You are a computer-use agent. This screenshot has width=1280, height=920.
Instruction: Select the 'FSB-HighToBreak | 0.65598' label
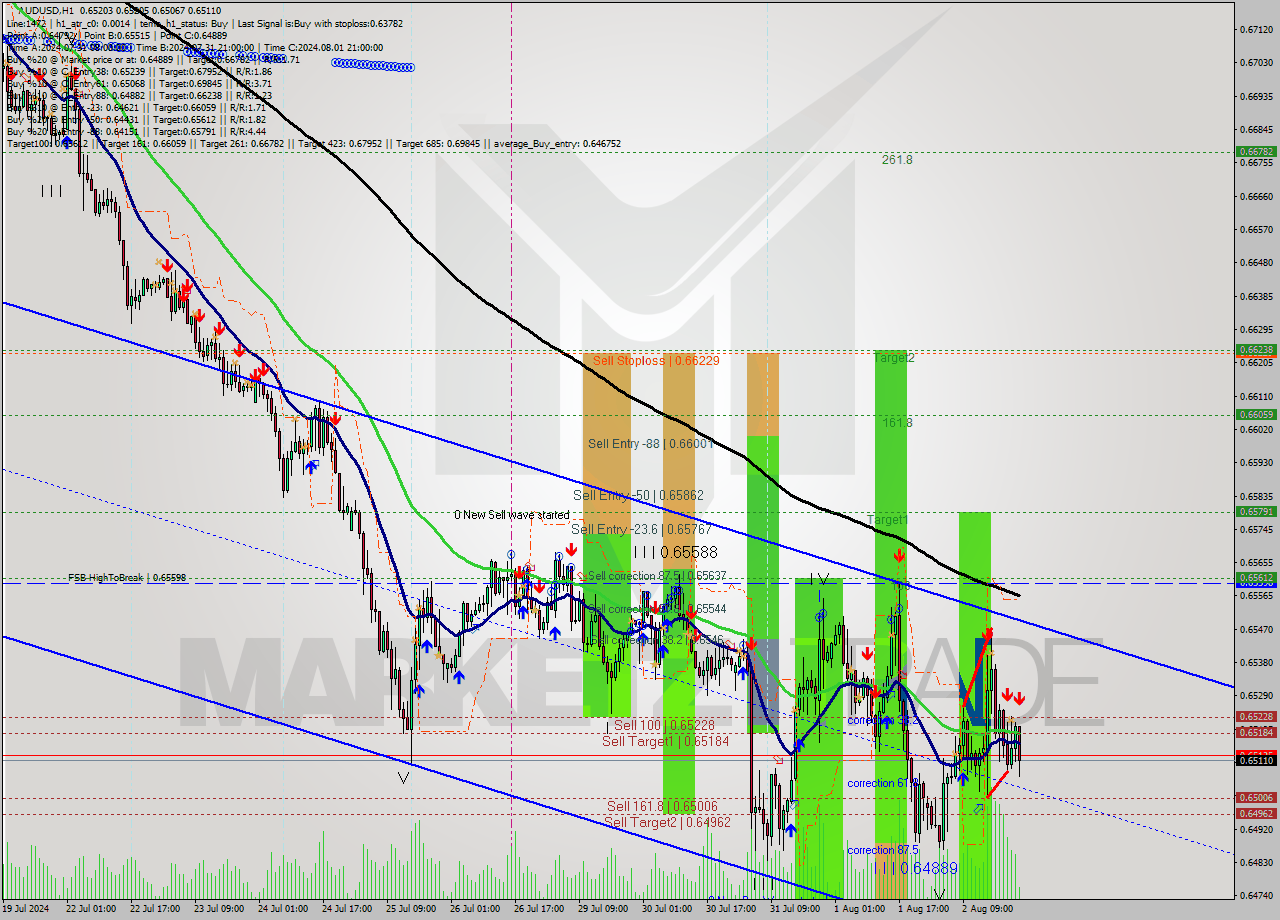127,578
